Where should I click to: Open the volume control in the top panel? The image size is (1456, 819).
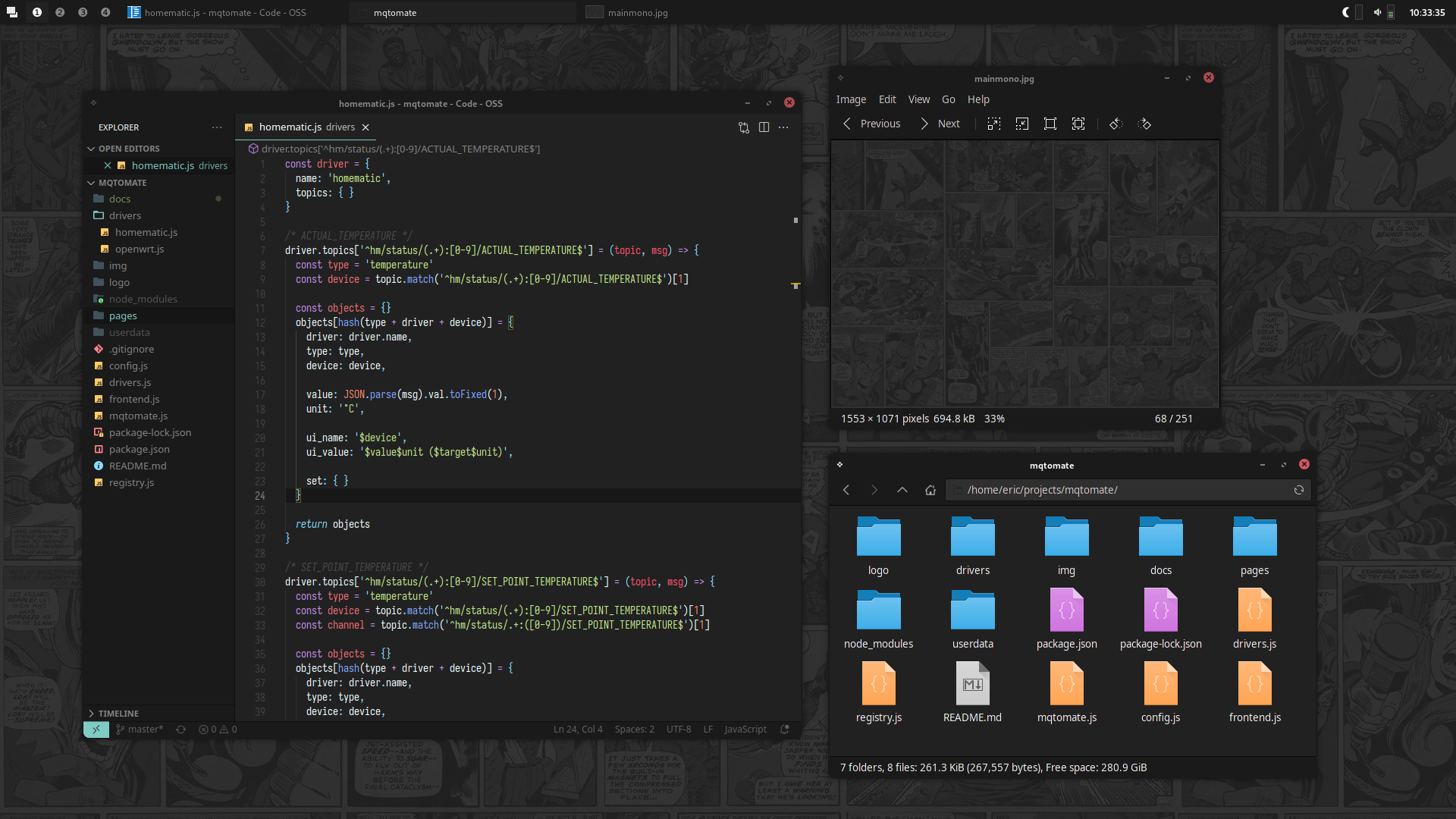1377,12
